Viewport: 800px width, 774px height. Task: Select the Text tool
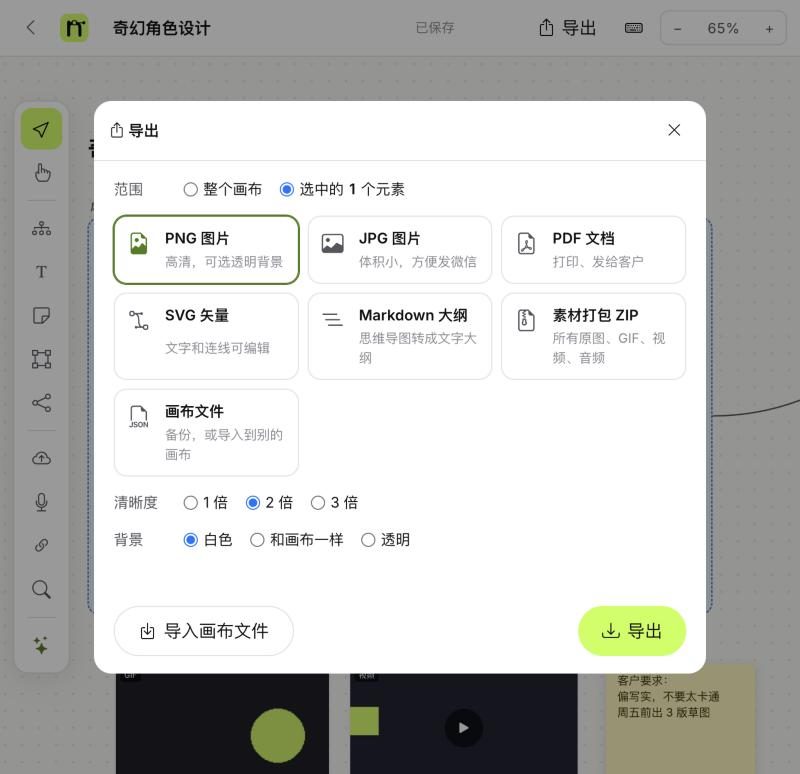click(41, 272)
